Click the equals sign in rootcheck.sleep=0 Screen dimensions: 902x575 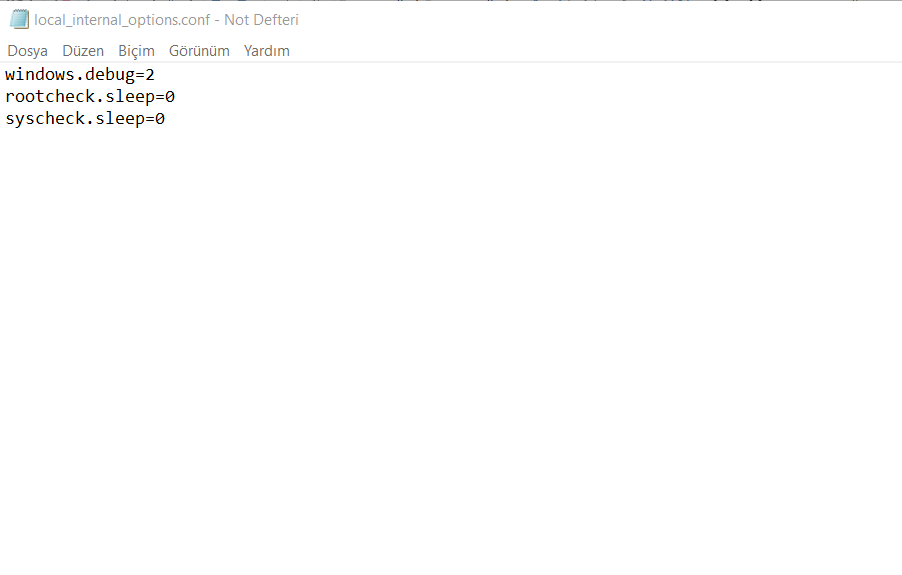(x=159, y=96)
